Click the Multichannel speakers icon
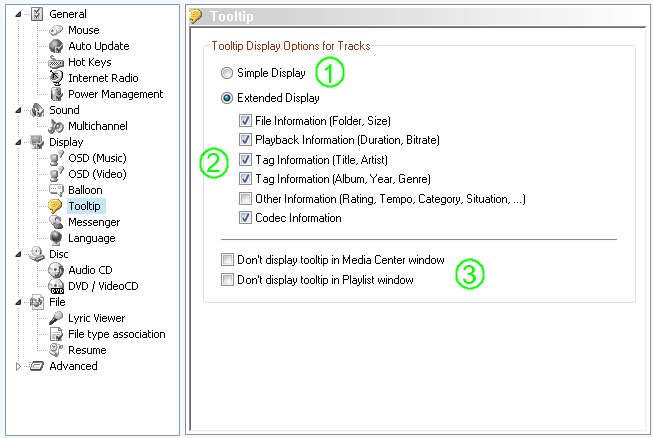Screen dimensions: 653x438 click(x=56, y=126)
